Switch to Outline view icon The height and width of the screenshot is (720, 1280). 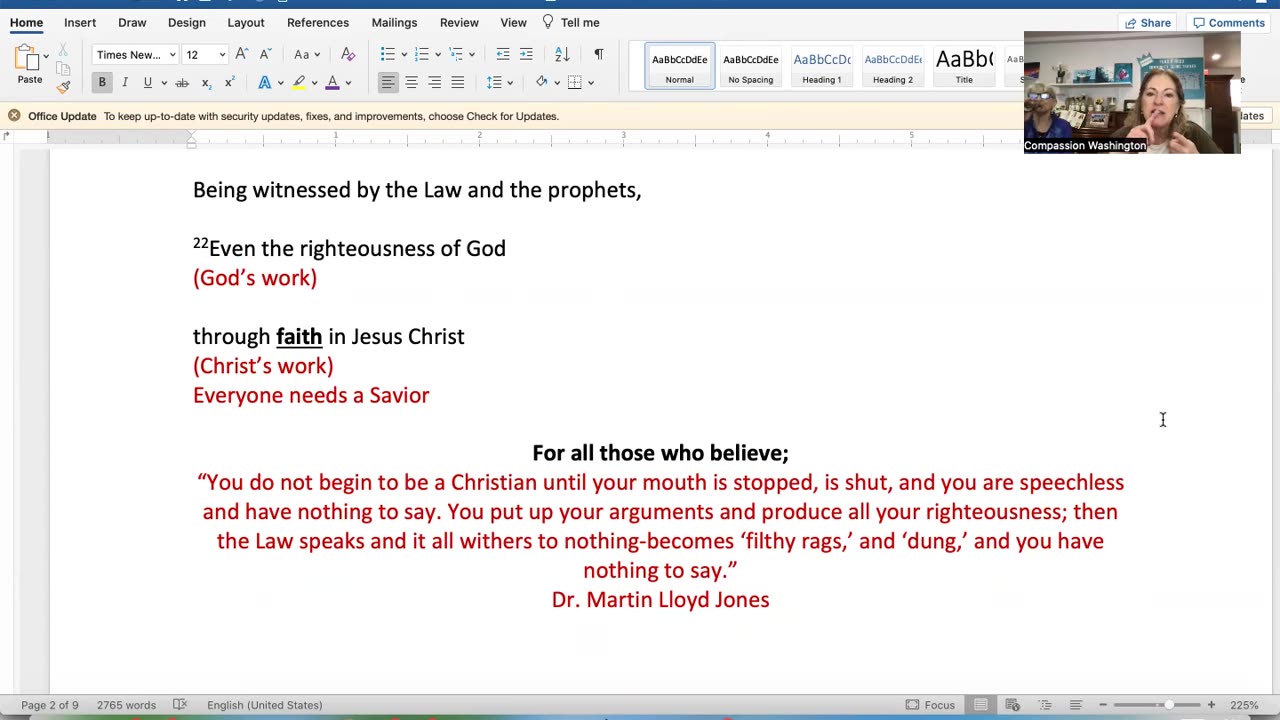pos(1044,705)
